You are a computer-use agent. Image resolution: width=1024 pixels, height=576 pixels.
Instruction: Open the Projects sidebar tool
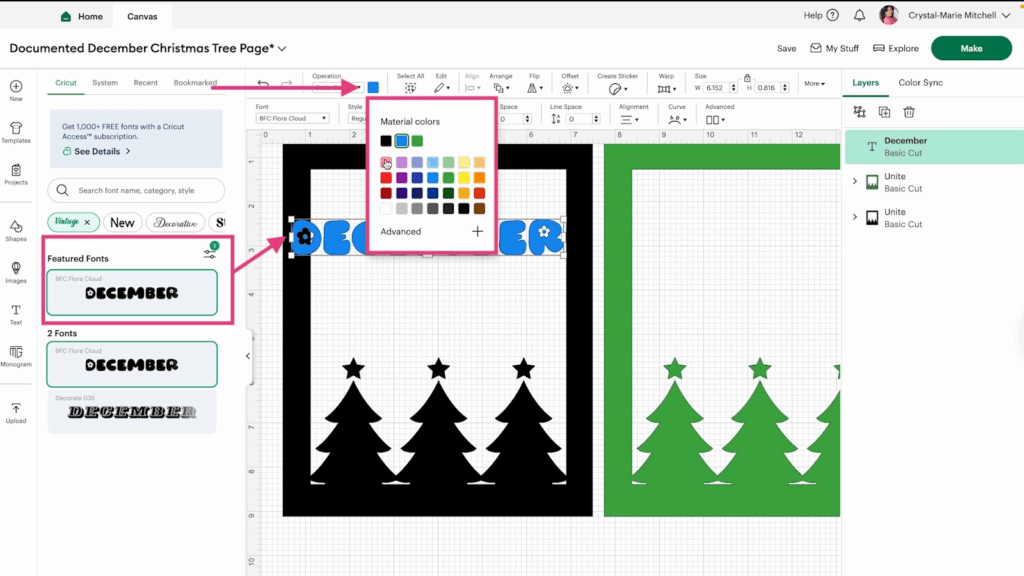tap(16, 170)
